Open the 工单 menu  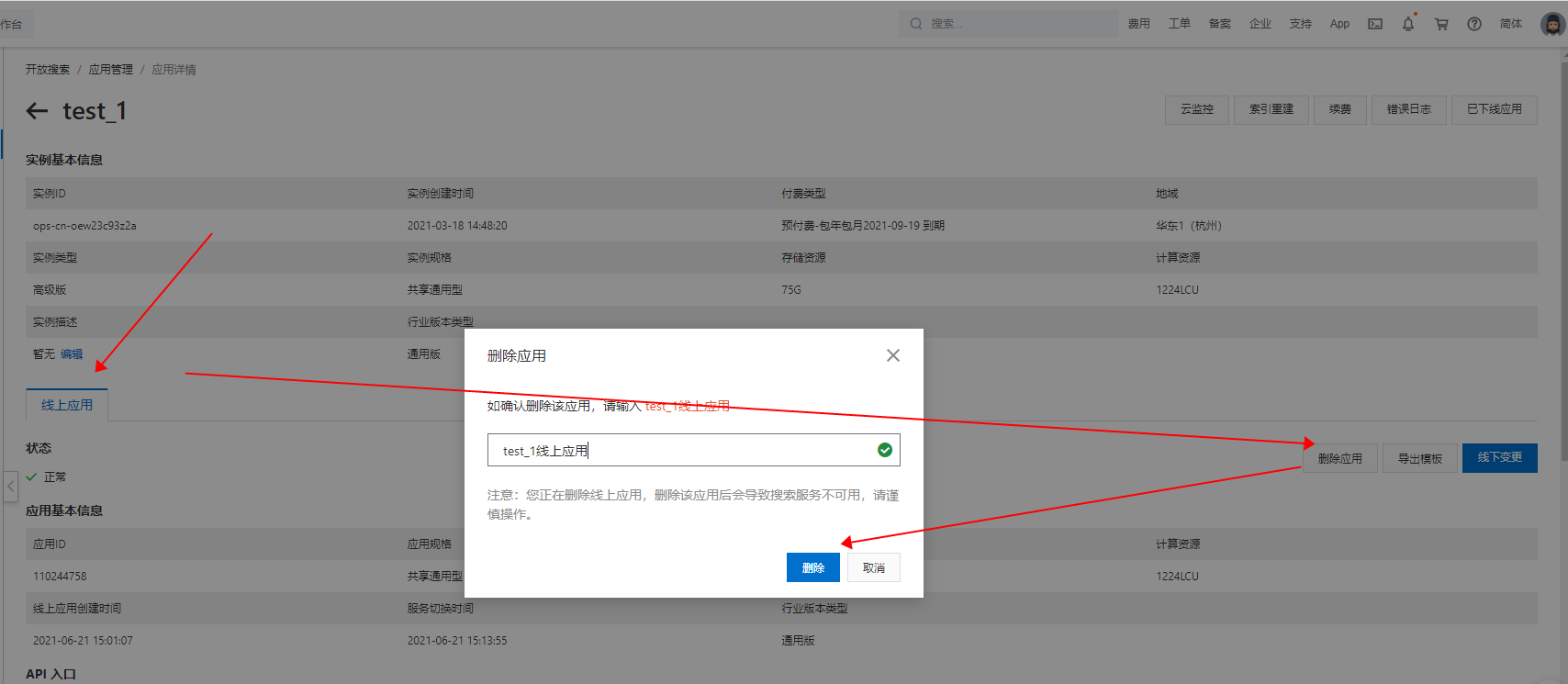pos(1180,24)
